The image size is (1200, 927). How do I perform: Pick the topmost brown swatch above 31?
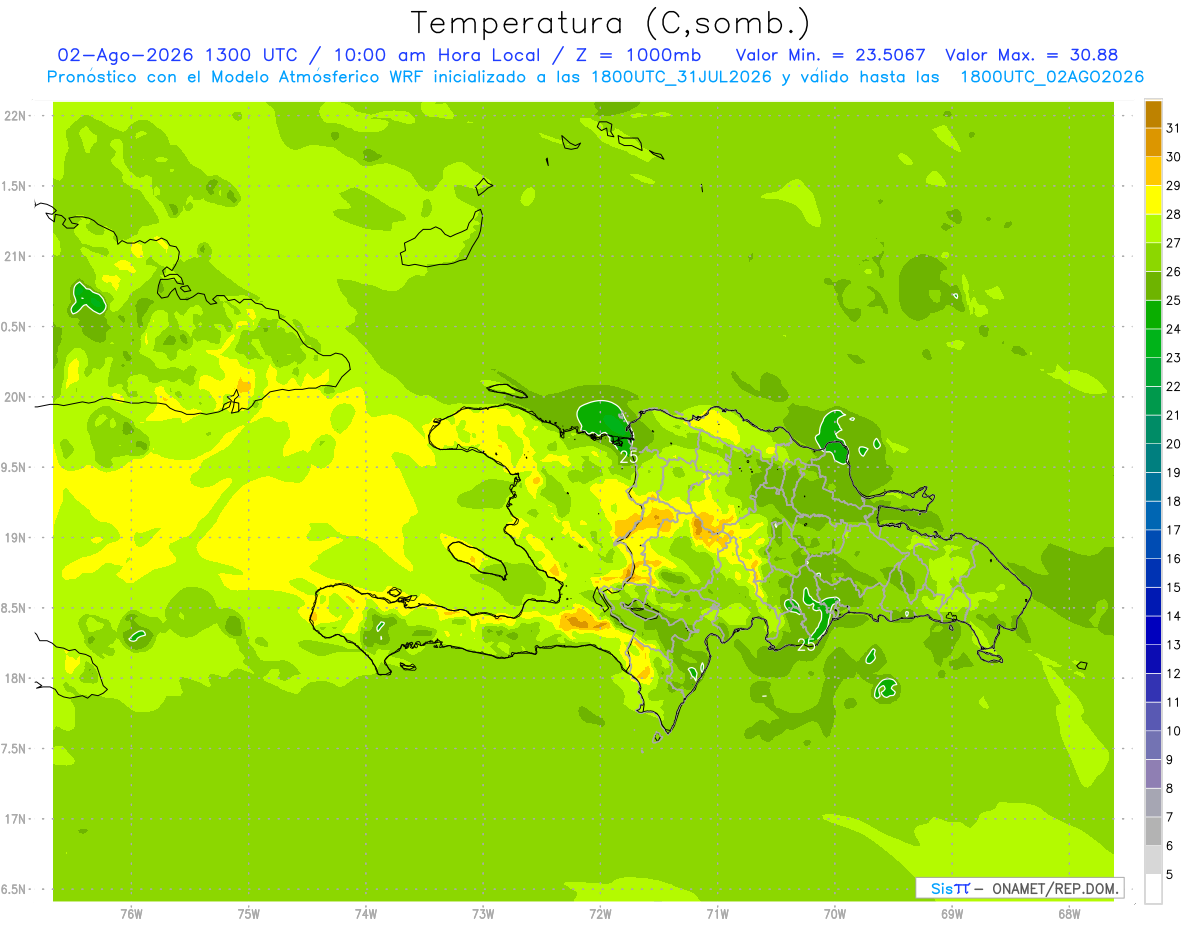point(1153,114)
